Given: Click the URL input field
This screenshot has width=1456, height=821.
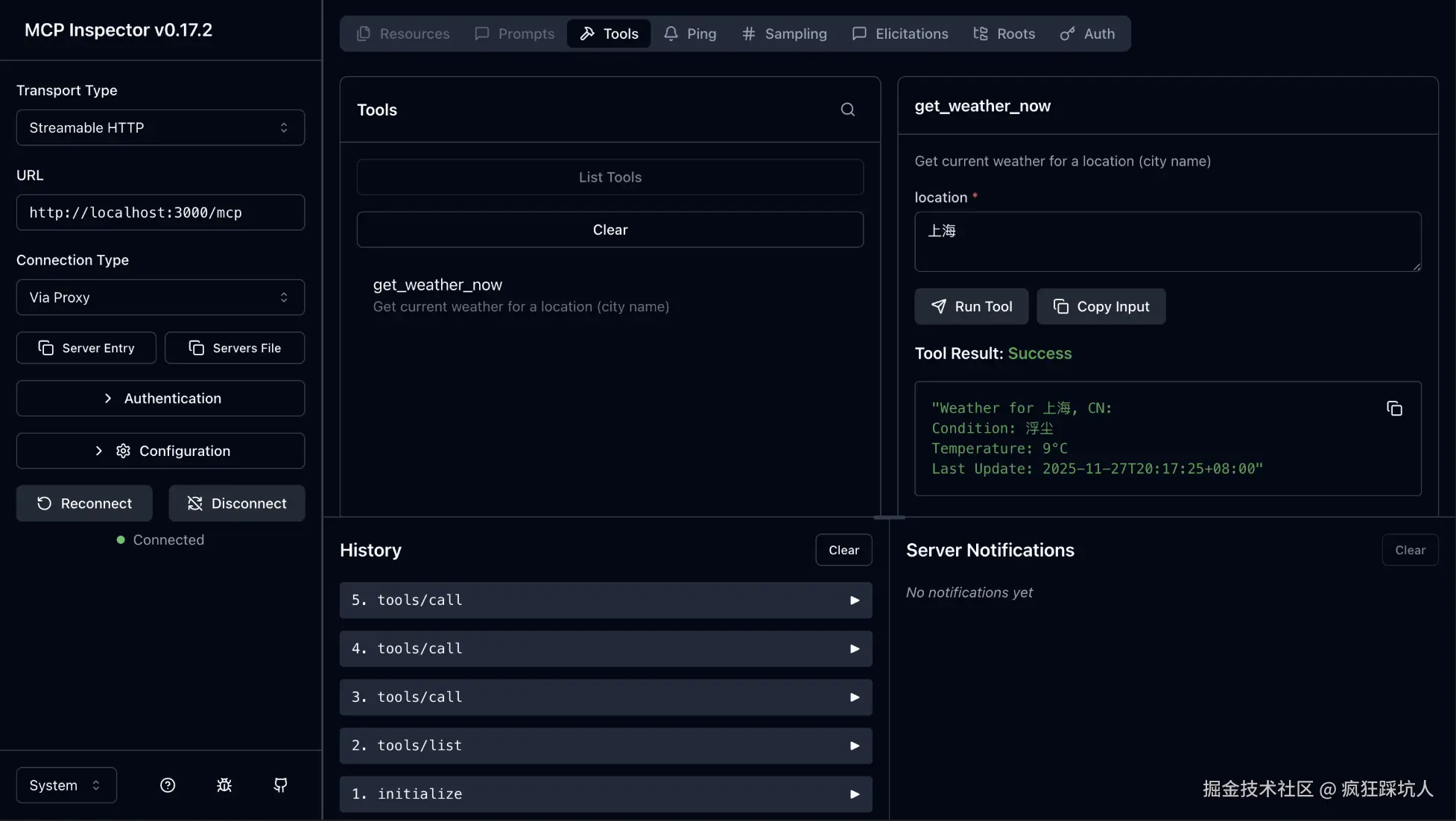Looking at the screenshot, I should point(160,212).
